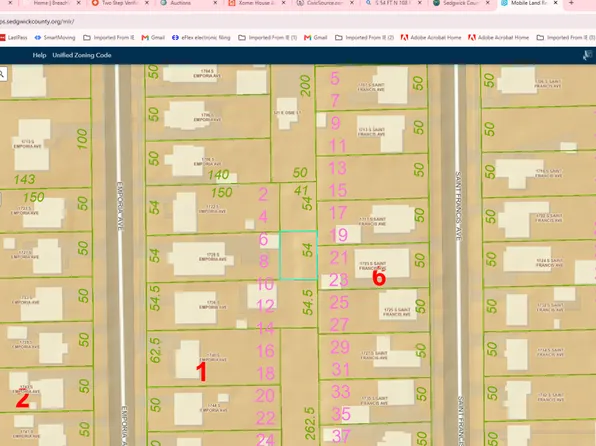Click pink lot number 2
Image resolution: width=596 pixels, height=446 pixels.
[263, 194]
